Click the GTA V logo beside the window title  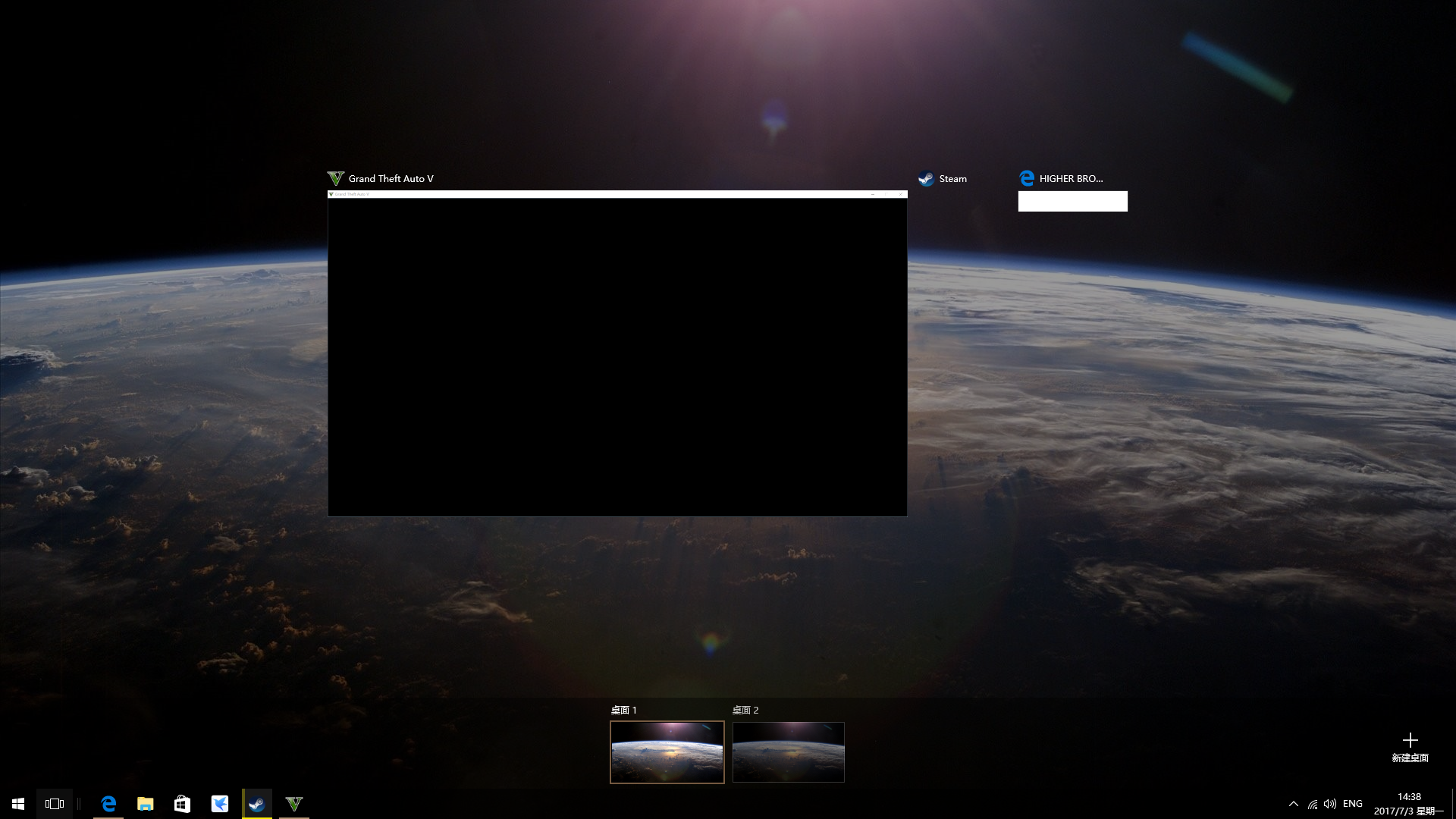(335, 178)
